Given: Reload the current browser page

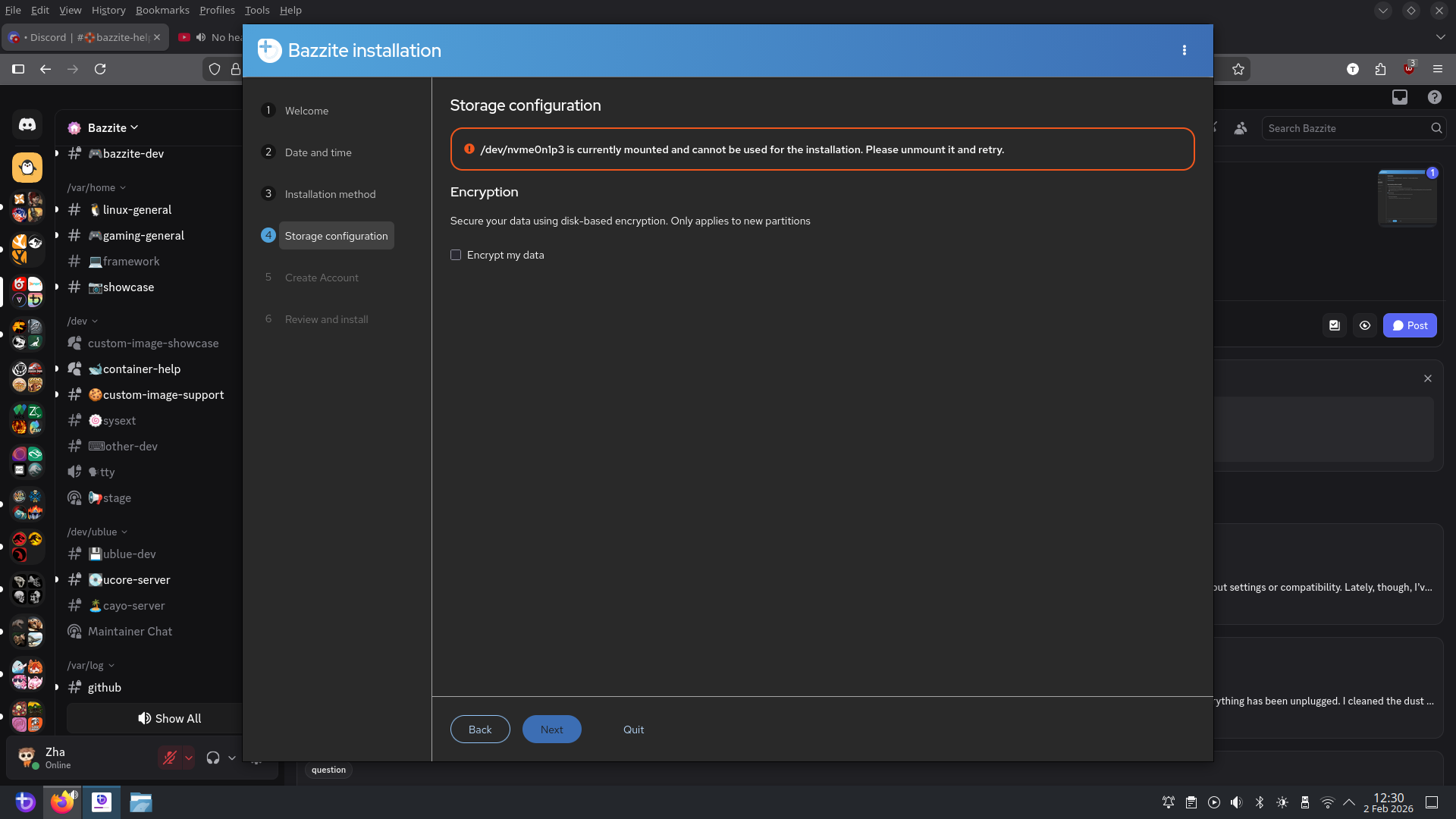Looking at the screenshot, I should pyautogui.click(x=100, y=69).
